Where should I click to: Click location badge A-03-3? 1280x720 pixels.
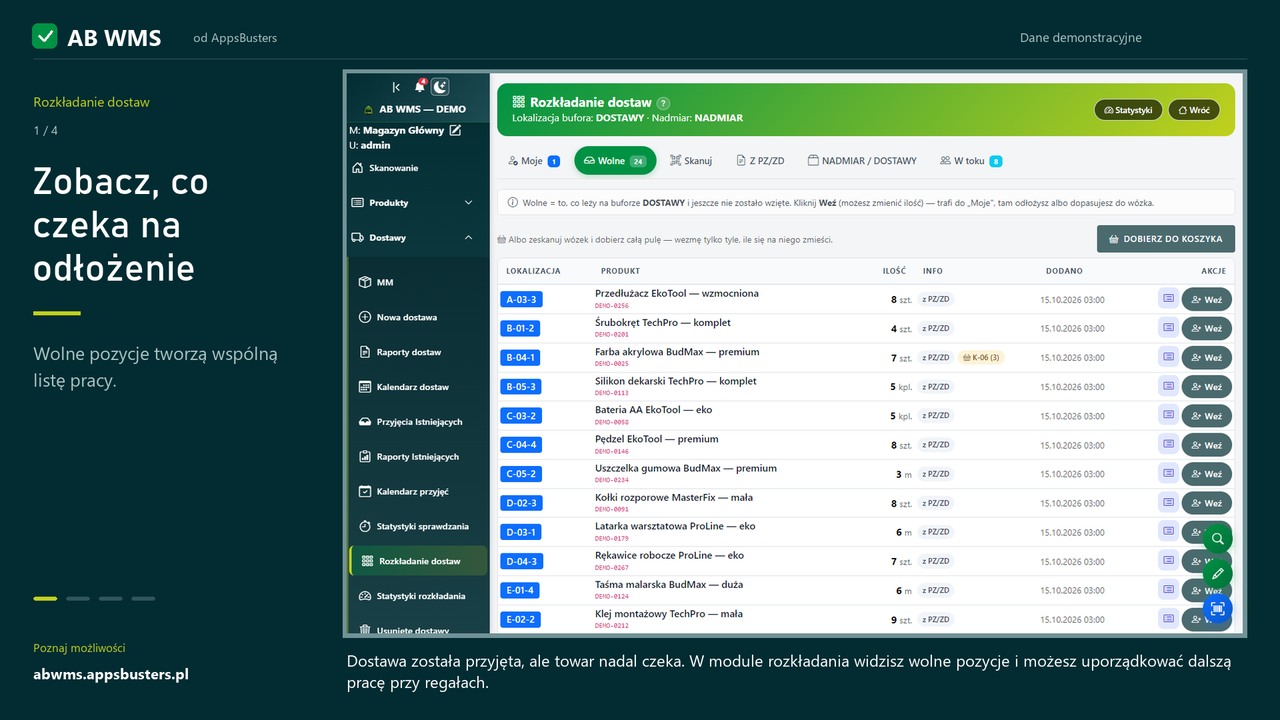click(521, 299)
